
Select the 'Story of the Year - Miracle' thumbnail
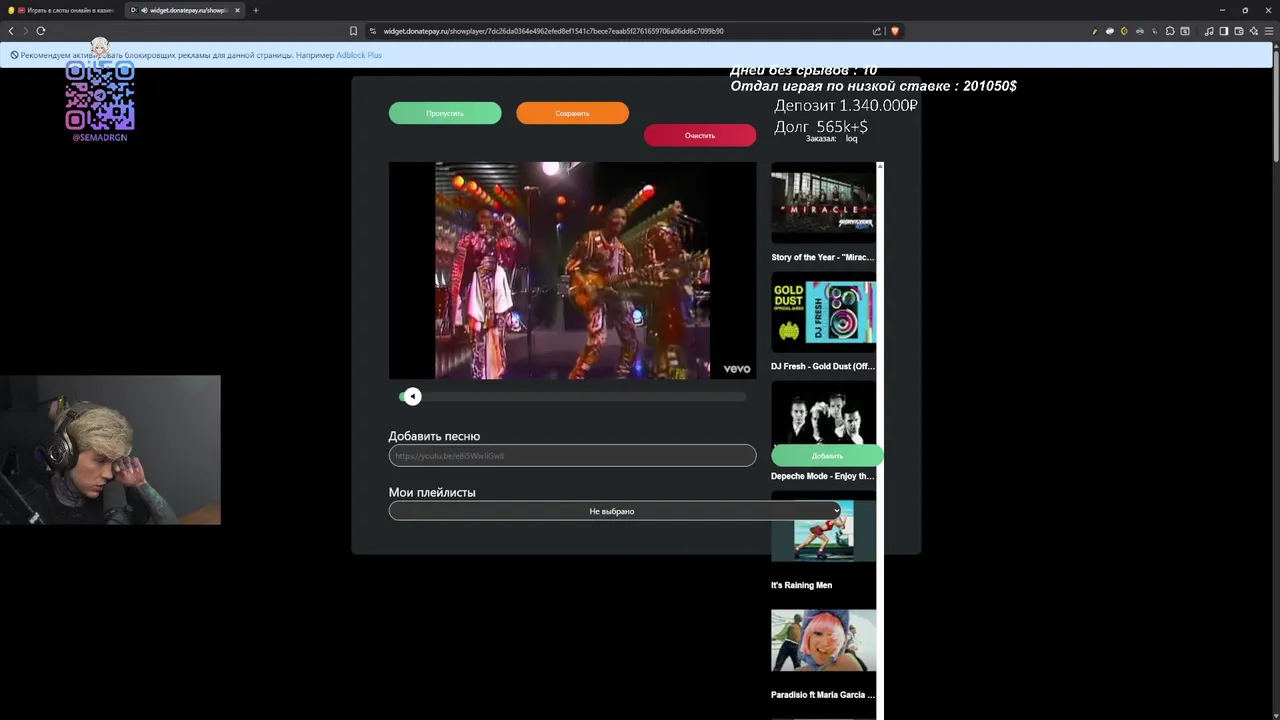pyautogui.click(x=823, y=202)
